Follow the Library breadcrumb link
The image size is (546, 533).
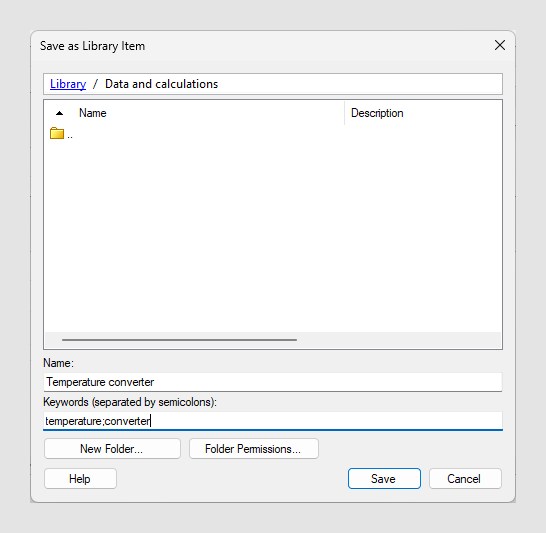point(68,84)
